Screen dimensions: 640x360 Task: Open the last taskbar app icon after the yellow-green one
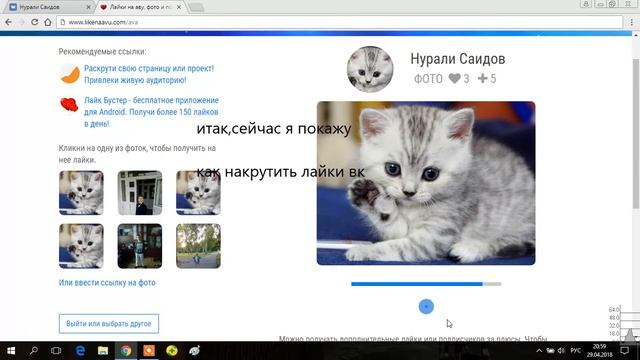click(194, 351)
